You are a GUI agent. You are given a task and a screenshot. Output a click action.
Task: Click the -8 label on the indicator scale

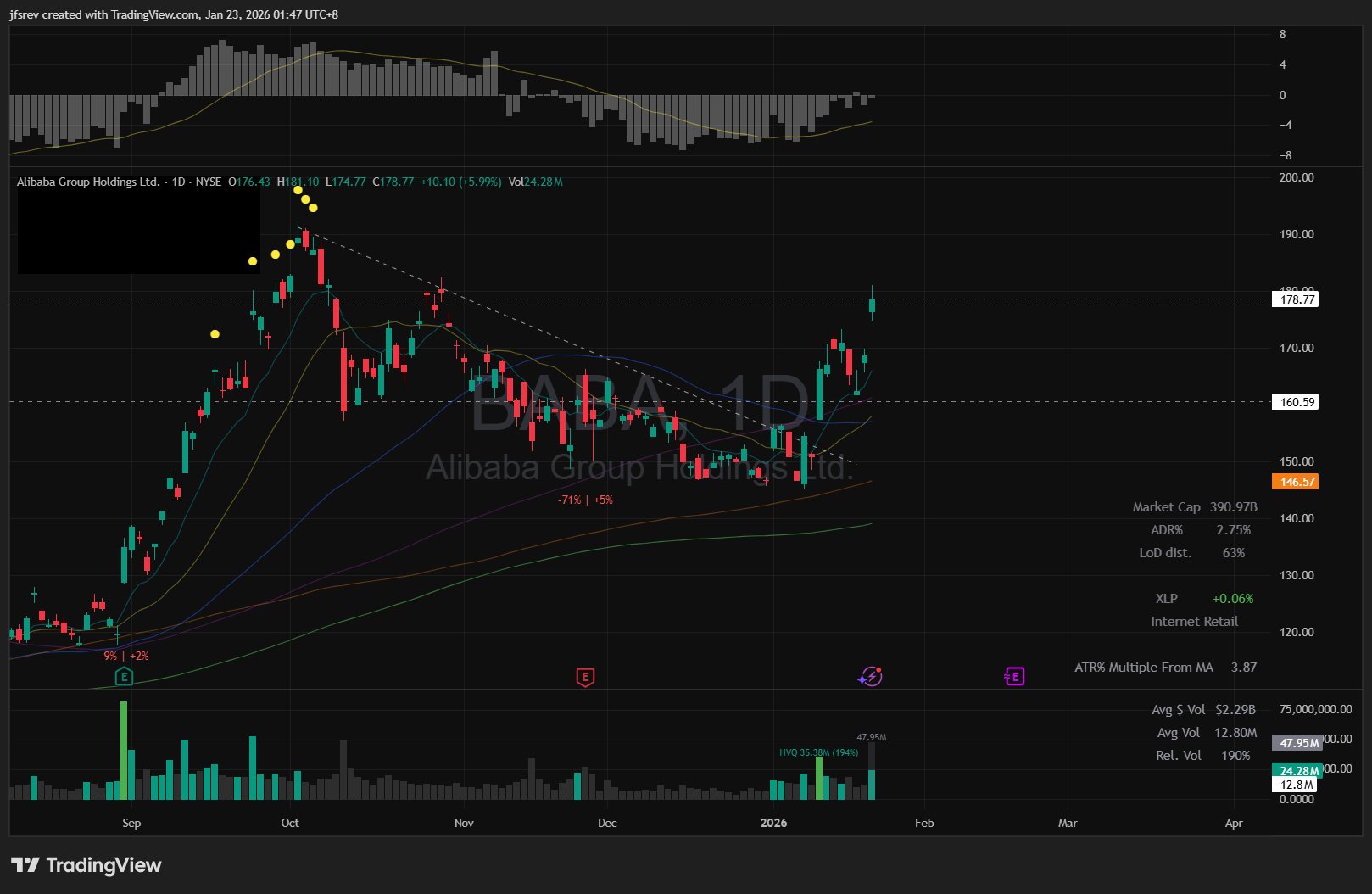click(x=1286, y=155)
